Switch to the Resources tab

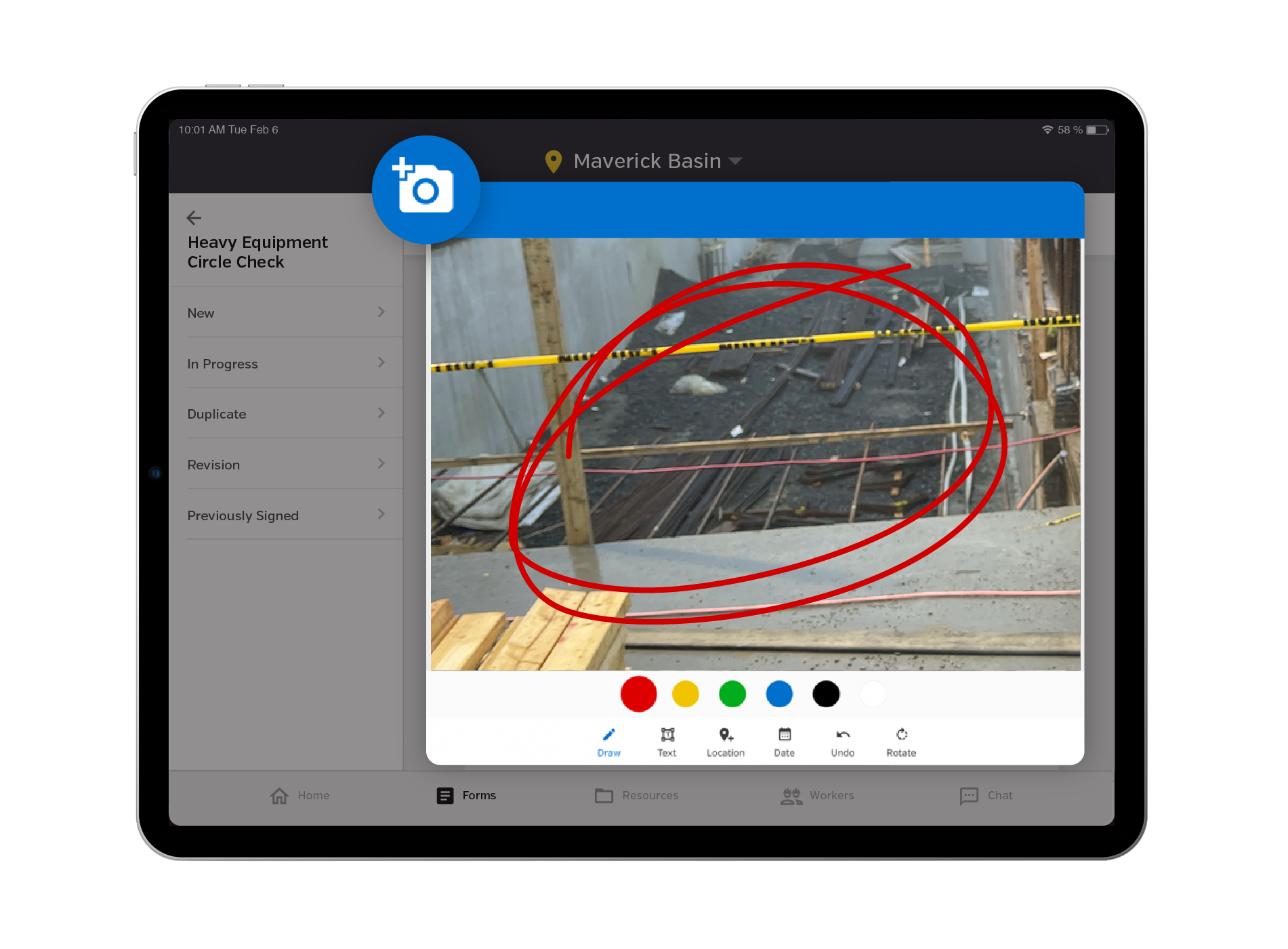tap(636, 795)
